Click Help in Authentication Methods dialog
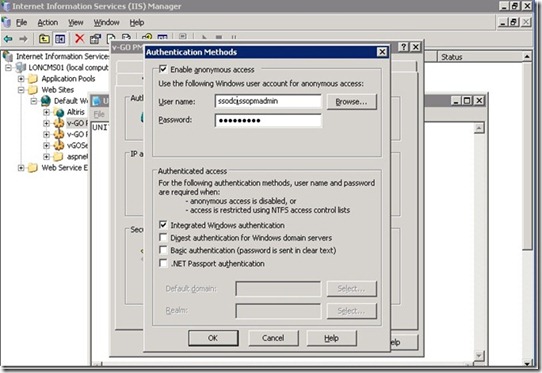Viewport: 542px width, 373px height. [x=331, y=338]
